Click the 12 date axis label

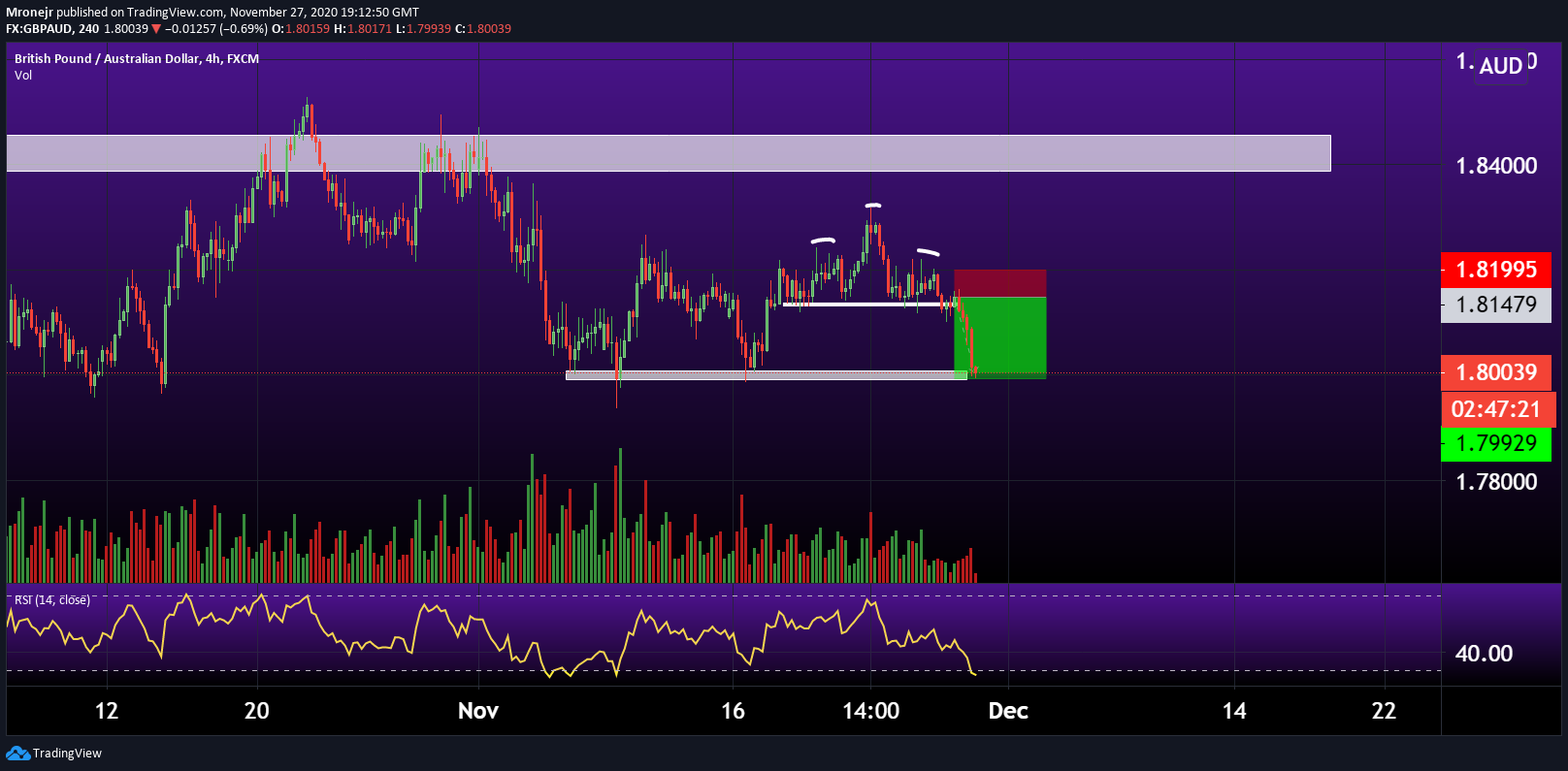coord(107,711)
